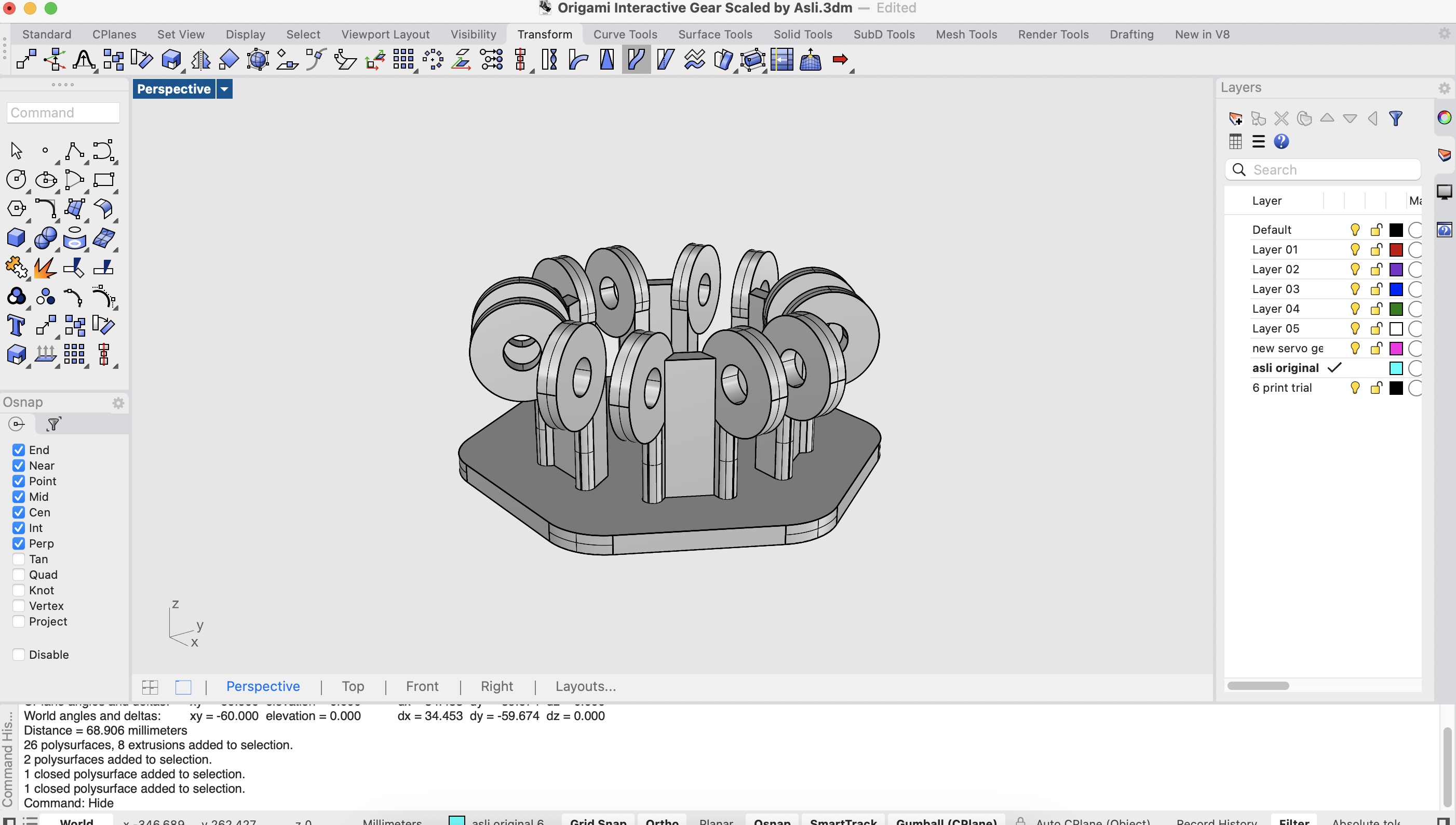This screenshot has width=1456, height=825.
Task: Expand the Box tool flyout in left sidebar
Action: tap(28, 249)
